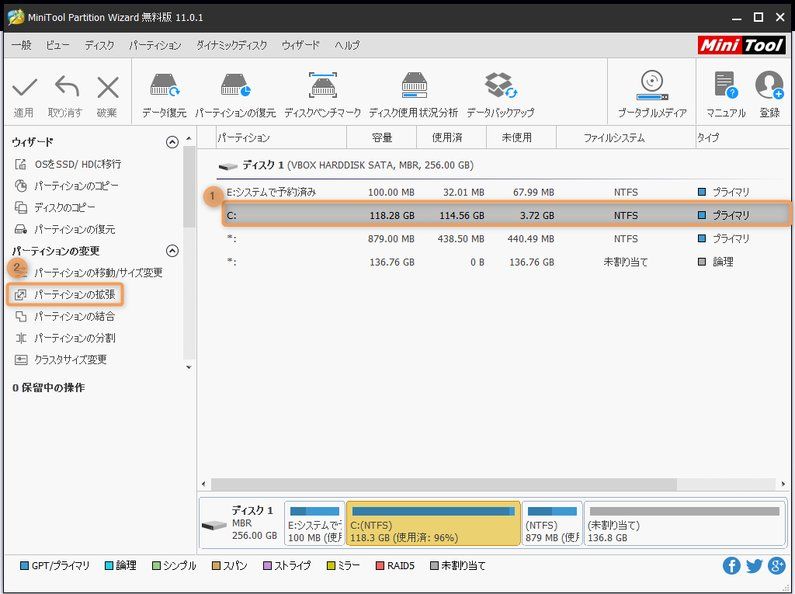The width and height of the screenshot is (795, 594).
Task: Click the Register (登録) user icon
Action: (769, 85)
